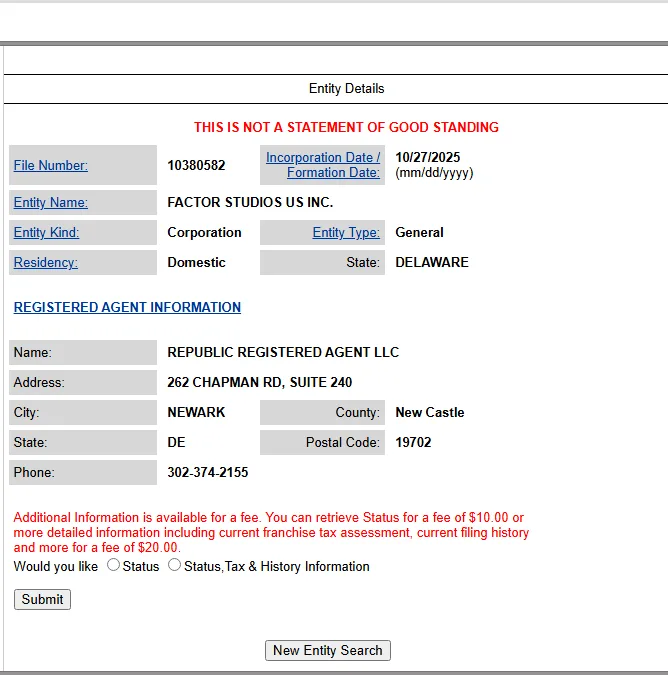Viewport: 668px width, 675px height.
Task: Click the (mm/dd/yyyy) format hint
Action: 434,173
